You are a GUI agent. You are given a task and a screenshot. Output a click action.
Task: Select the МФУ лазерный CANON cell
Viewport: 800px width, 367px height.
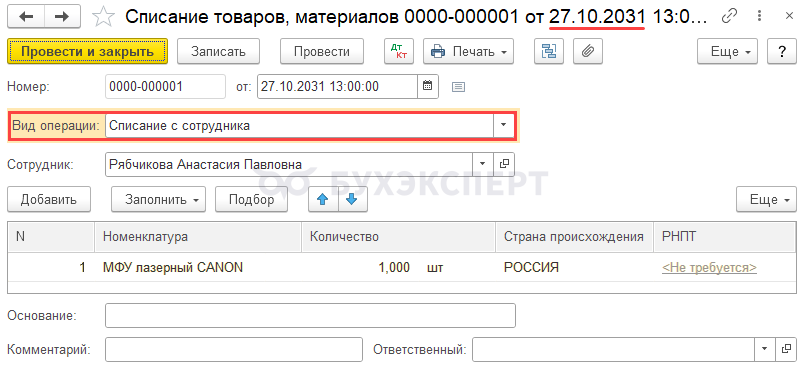[x=198, y=267]
